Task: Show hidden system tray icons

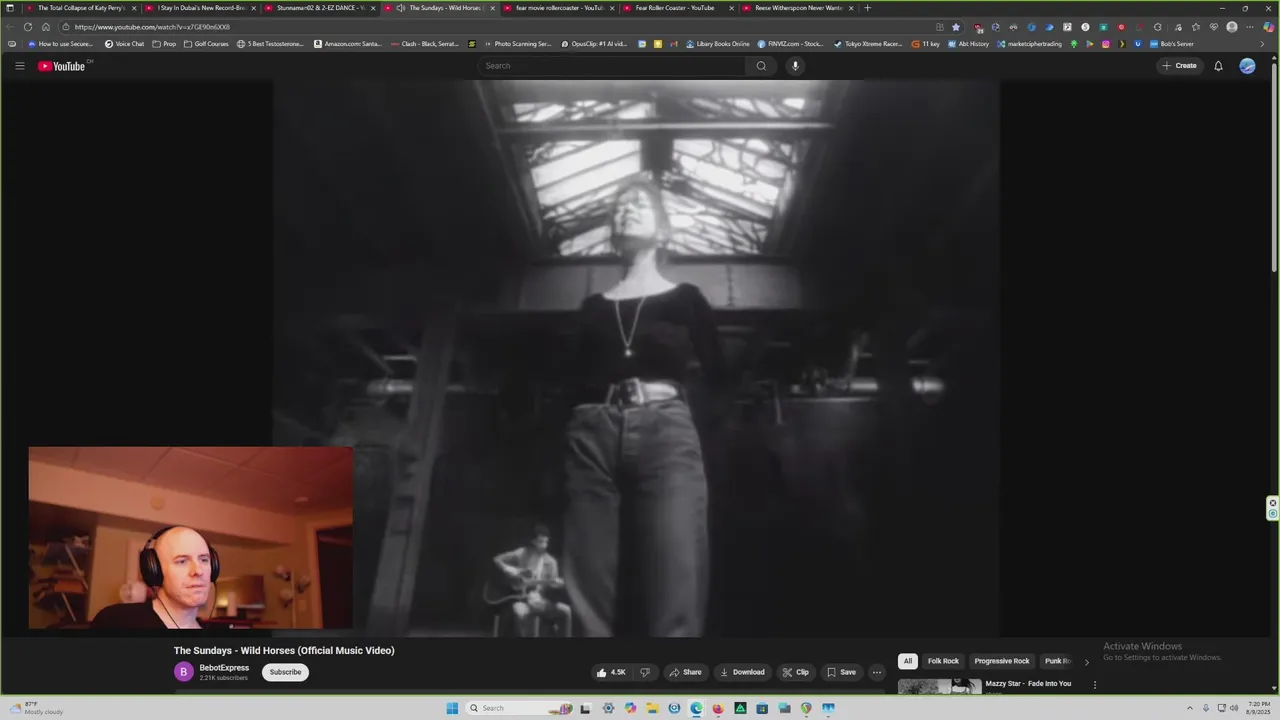Action: tap(1189, 708)
